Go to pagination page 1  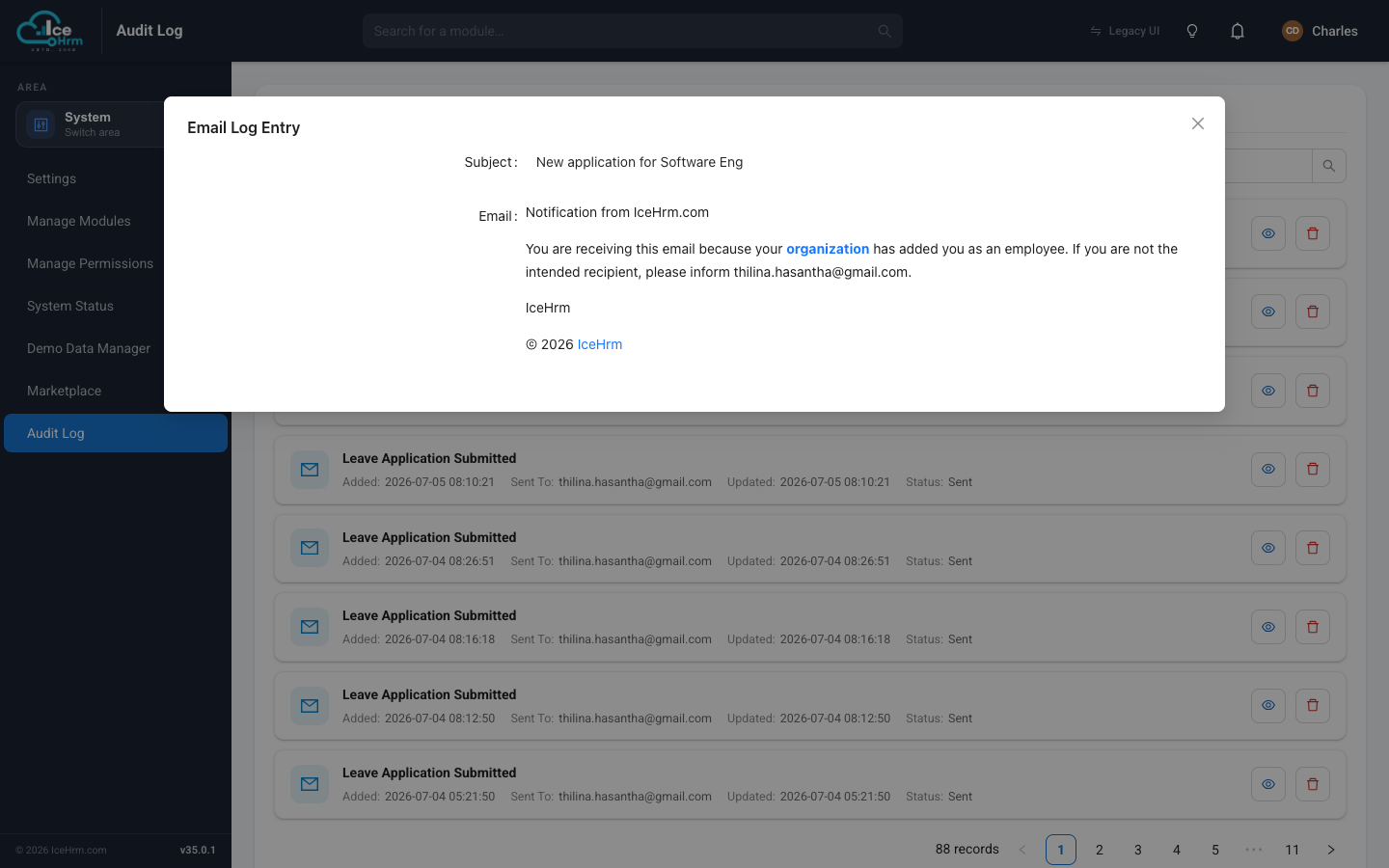pos(1061,850)
